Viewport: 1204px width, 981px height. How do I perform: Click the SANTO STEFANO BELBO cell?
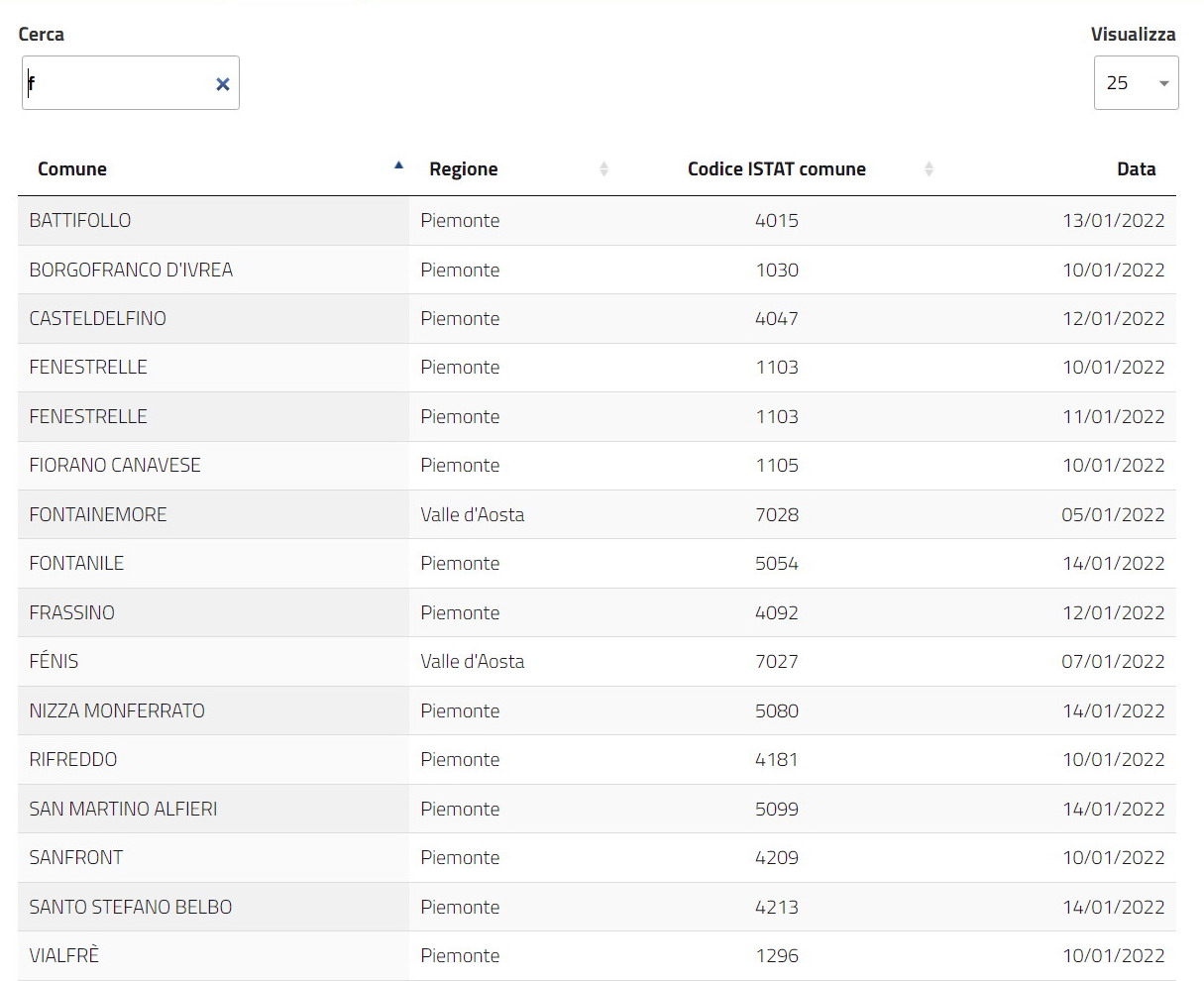[131, 908]
